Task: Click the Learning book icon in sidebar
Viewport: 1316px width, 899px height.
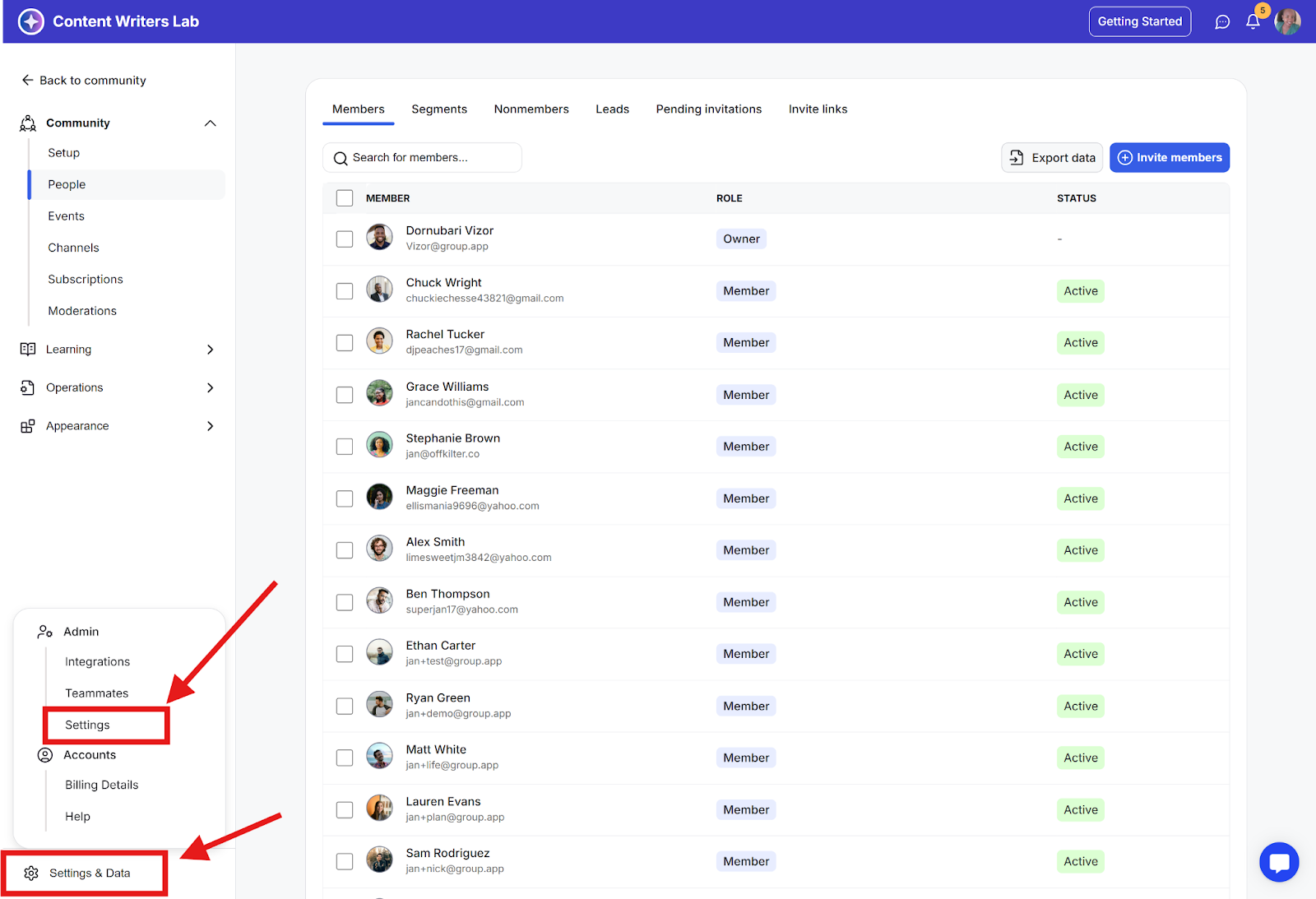Action: [28, 350]
